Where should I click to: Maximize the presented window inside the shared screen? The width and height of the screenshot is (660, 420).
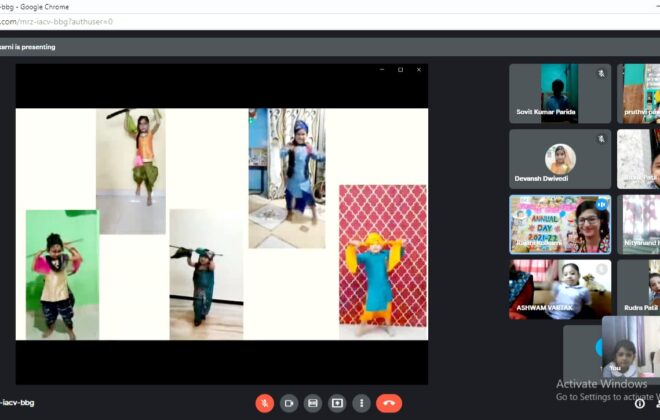pyautogui.click(x=400, y=70)
